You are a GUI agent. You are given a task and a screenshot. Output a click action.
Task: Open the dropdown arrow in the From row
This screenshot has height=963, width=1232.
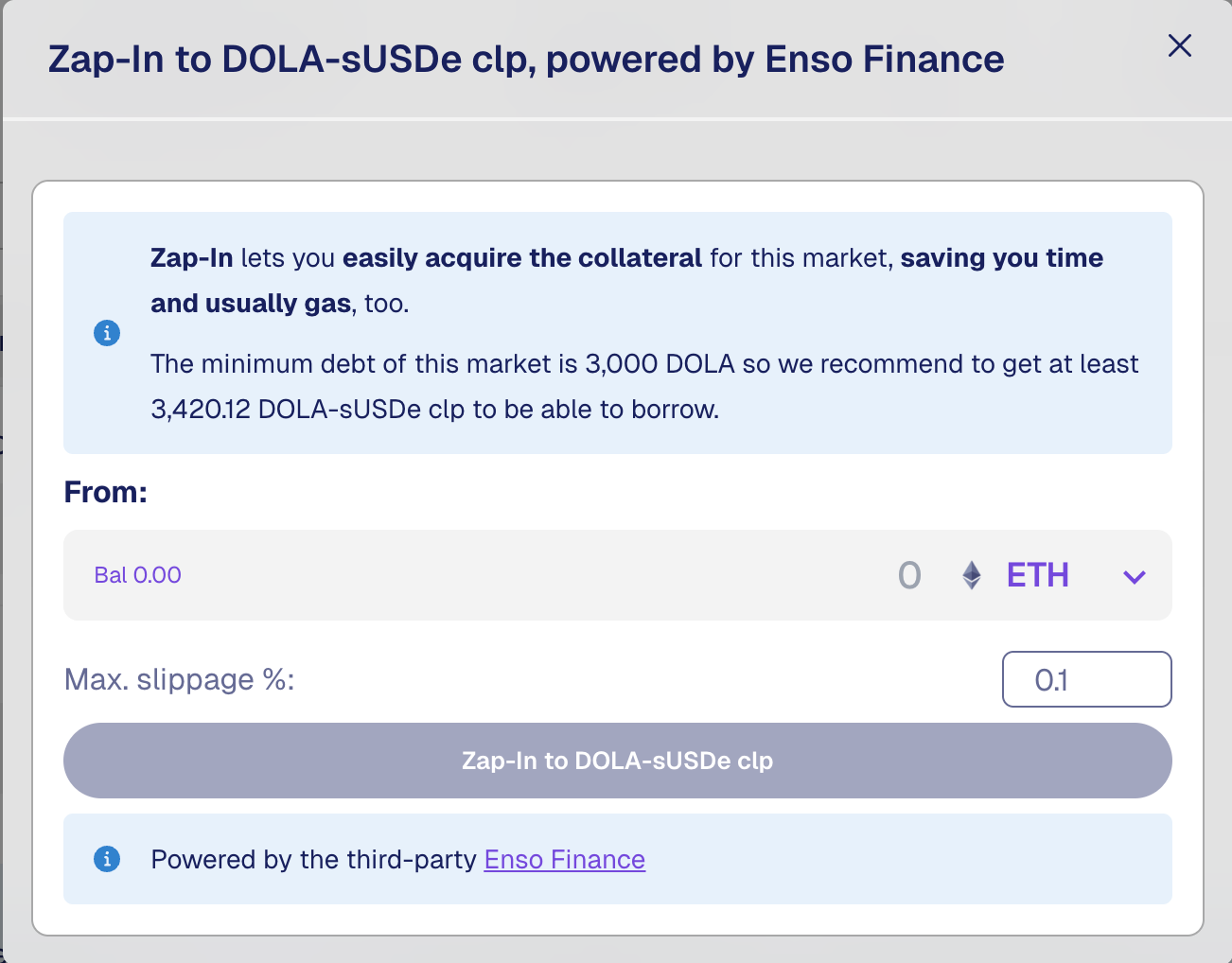tap(1133, 576)
